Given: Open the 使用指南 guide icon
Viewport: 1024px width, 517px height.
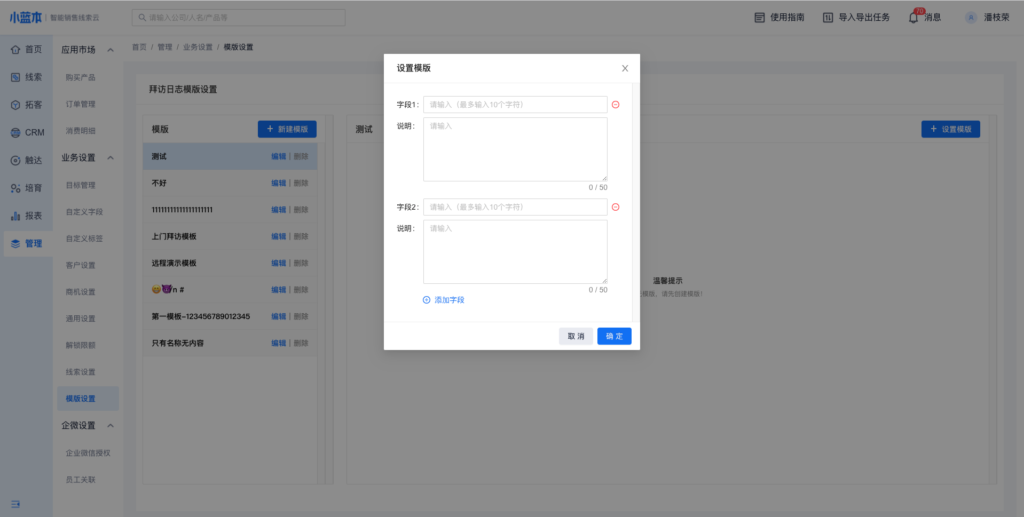Looking at the screenshot, I should click(759, 17).
